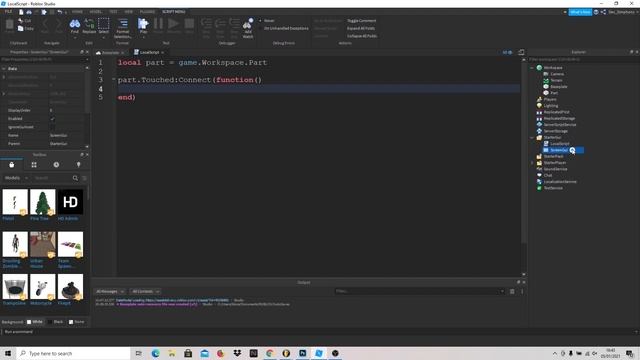Click the script editor split view icon
Image resolution: width=640 pixels, height=360 pixels.
point(521,52)
